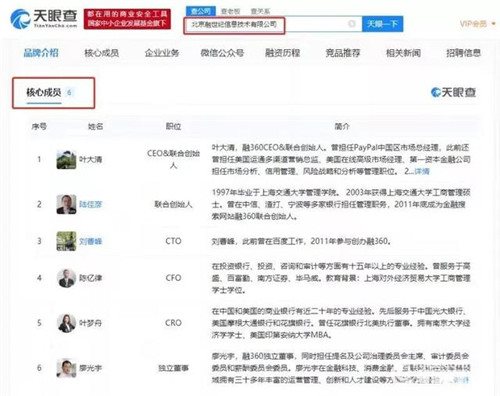Open 叶大清's avatar photo
The image size is (500, 396).
[66, 160]
